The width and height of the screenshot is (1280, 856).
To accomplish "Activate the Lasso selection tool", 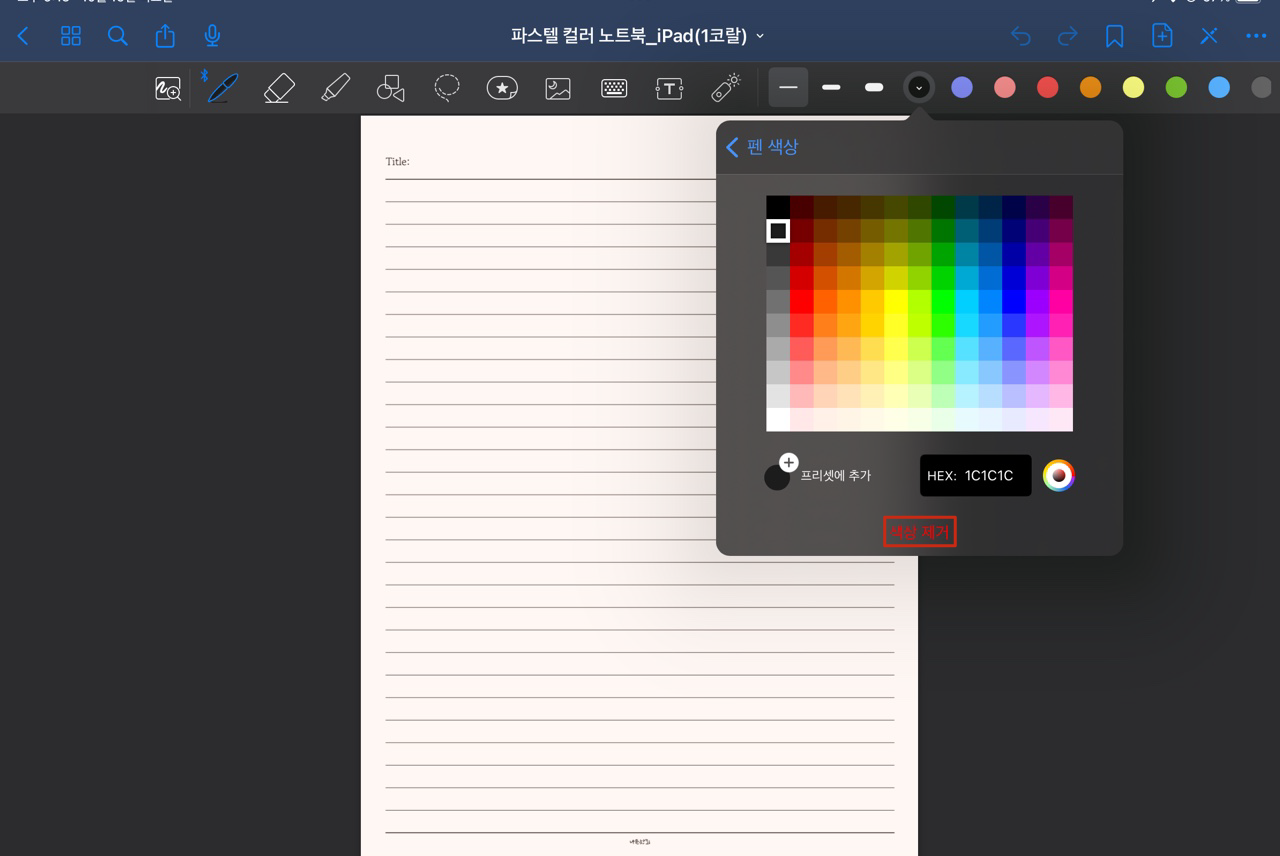I will pyautogui.click(x=446, y=88).
